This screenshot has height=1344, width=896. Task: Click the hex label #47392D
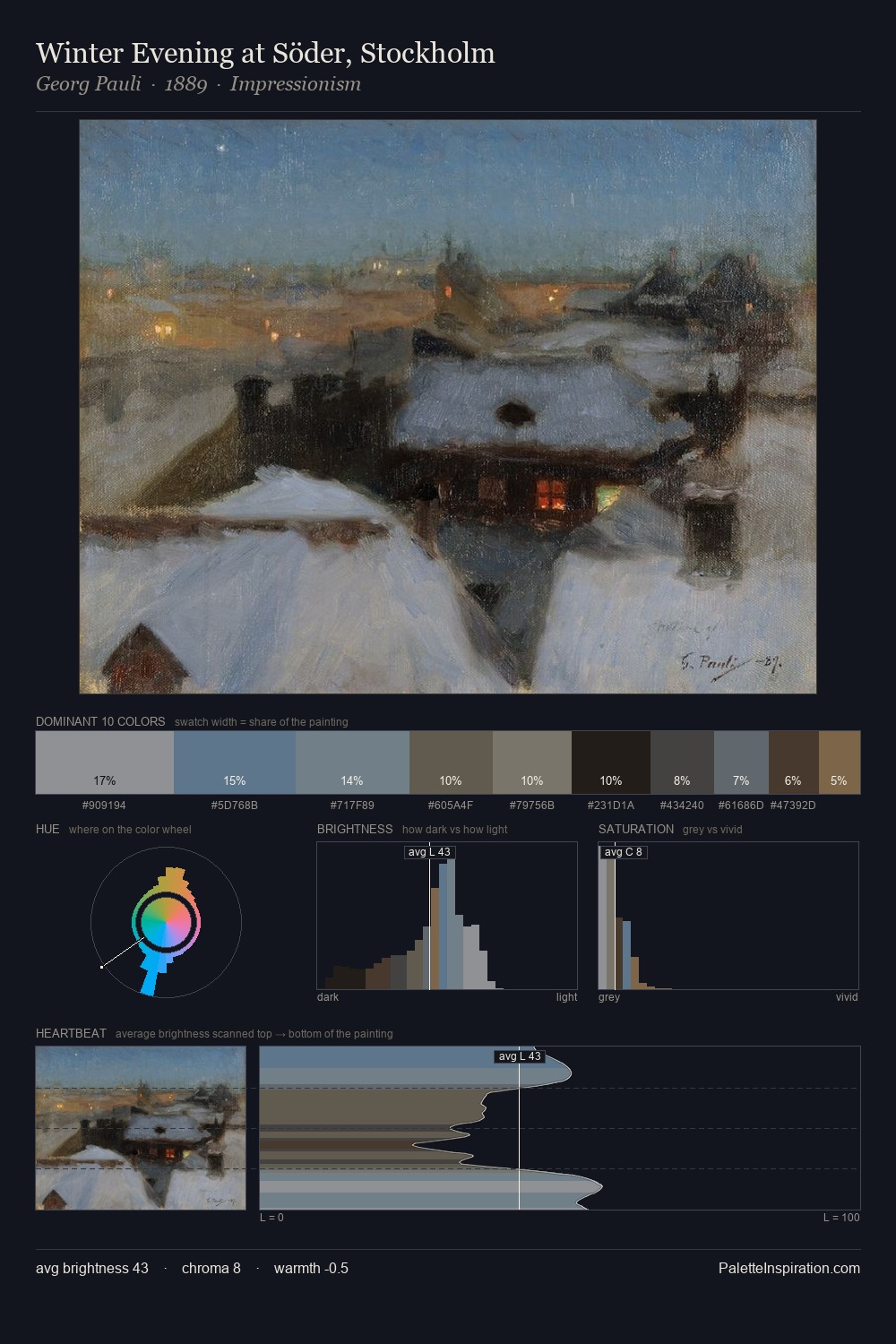coord(793,806)
